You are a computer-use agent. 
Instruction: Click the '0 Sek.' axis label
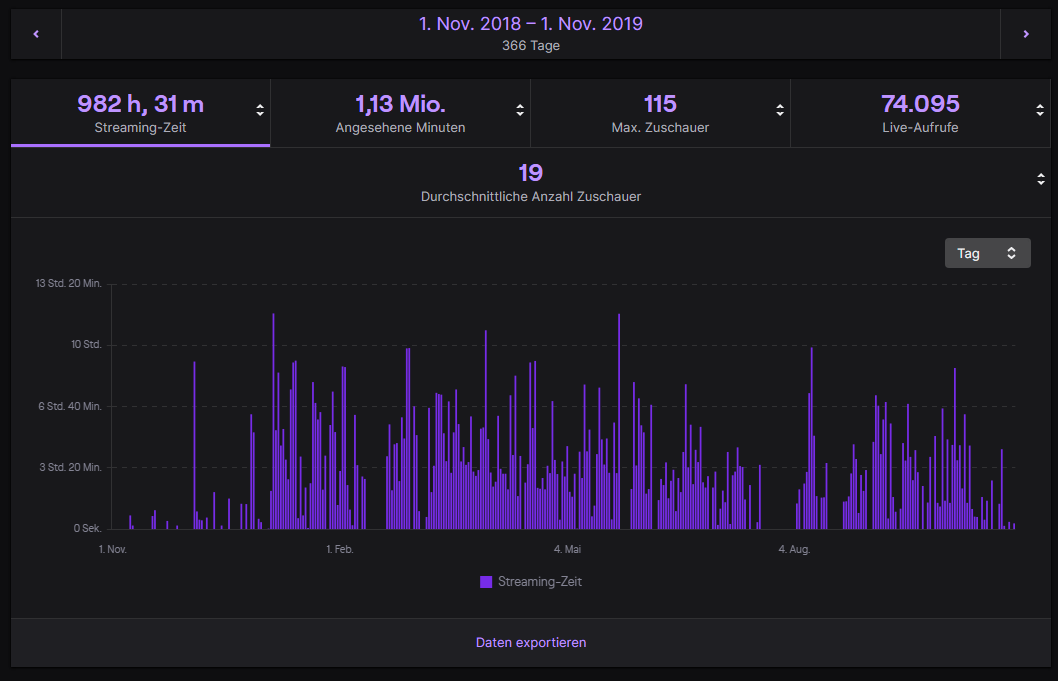pyautogui.click(x=88, y=528)
